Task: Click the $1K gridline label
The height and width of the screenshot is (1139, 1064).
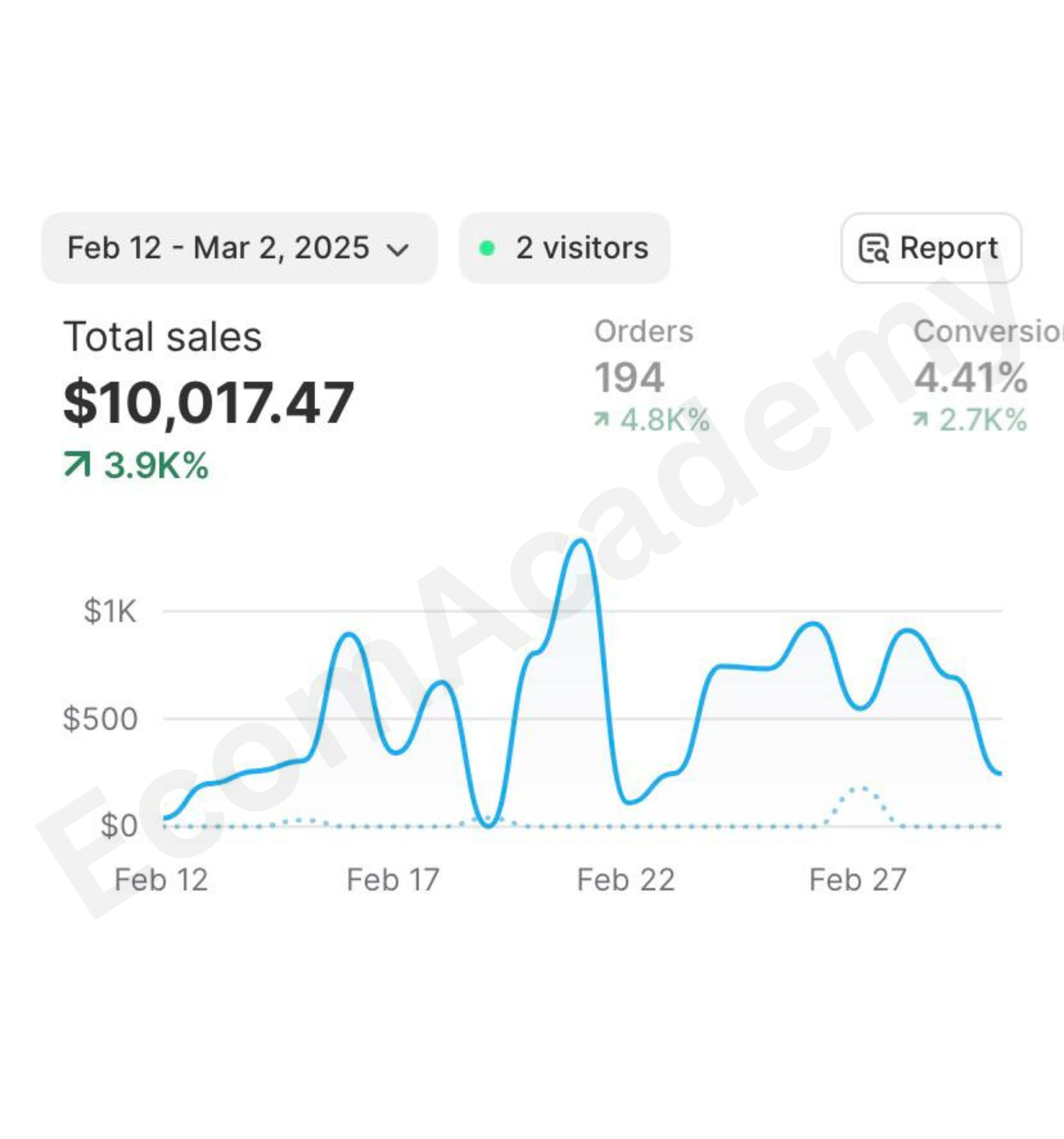Action: pyautogui.click(x=110, y=611)
